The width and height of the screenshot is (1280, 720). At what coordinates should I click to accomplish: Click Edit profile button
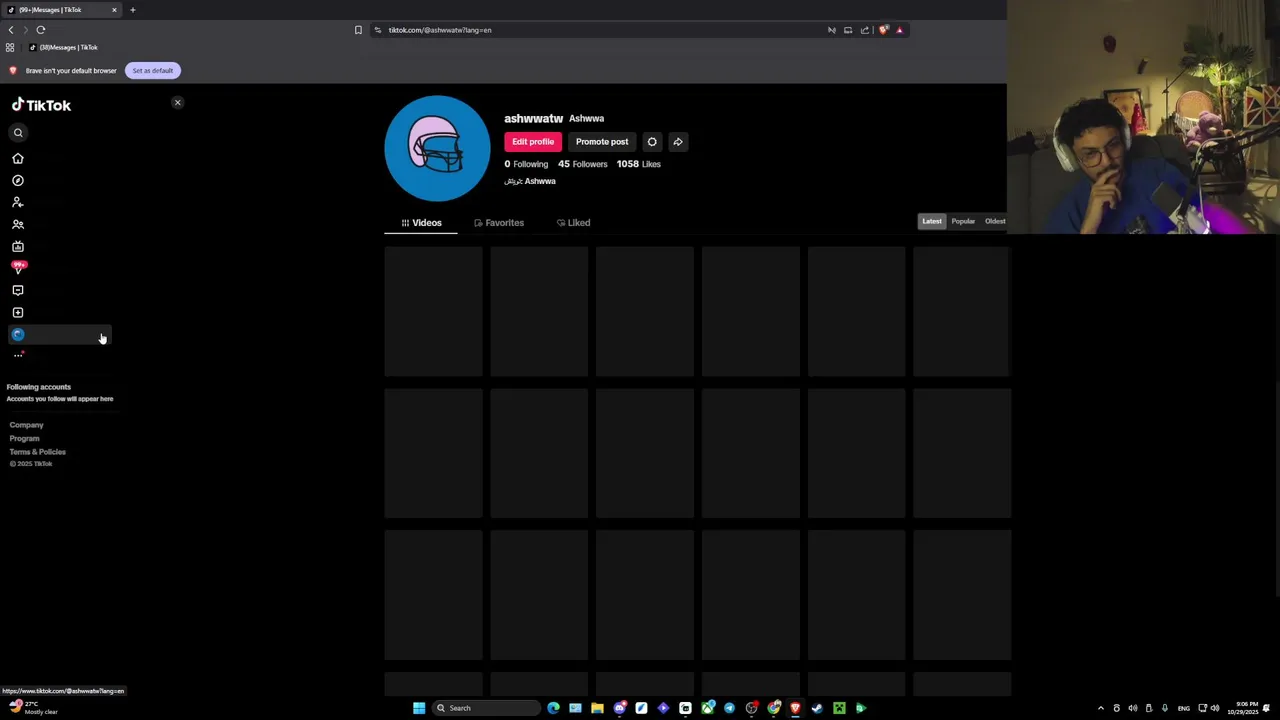tap(533, 142)
